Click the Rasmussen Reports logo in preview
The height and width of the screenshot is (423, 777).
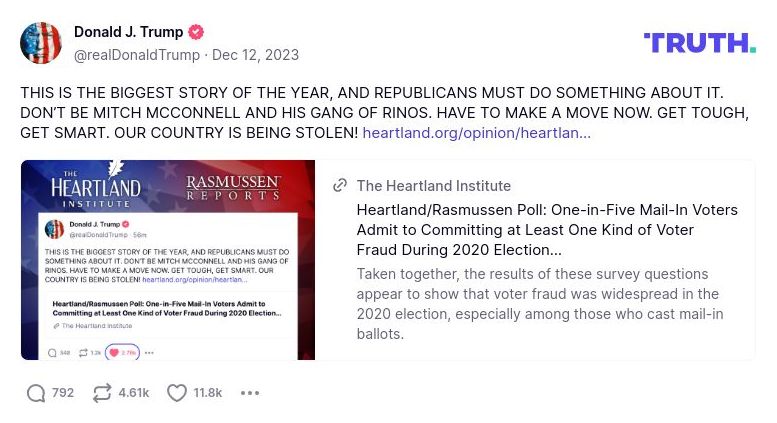click(235, 187)
